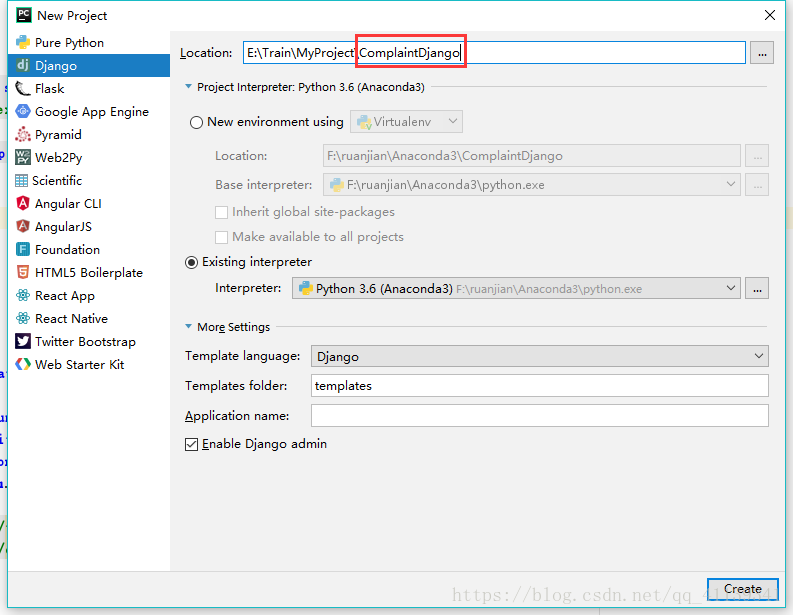The height and width of the screenshot is (615, 793).
Task: Pick the Google App Engine icon
Action: click(23, 111)
